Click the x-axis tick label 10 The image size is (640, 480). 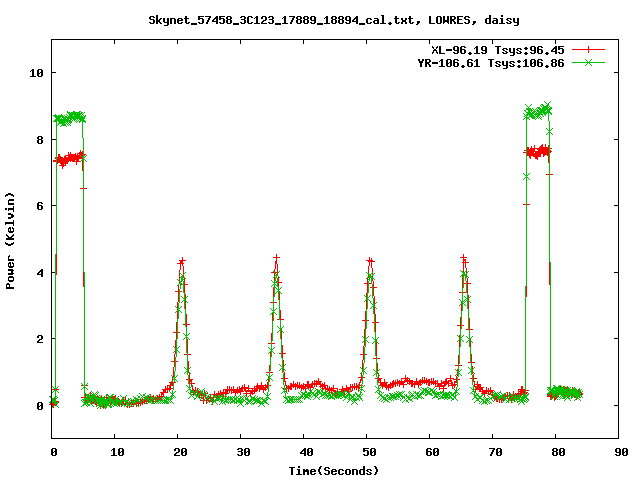point(117,452)
